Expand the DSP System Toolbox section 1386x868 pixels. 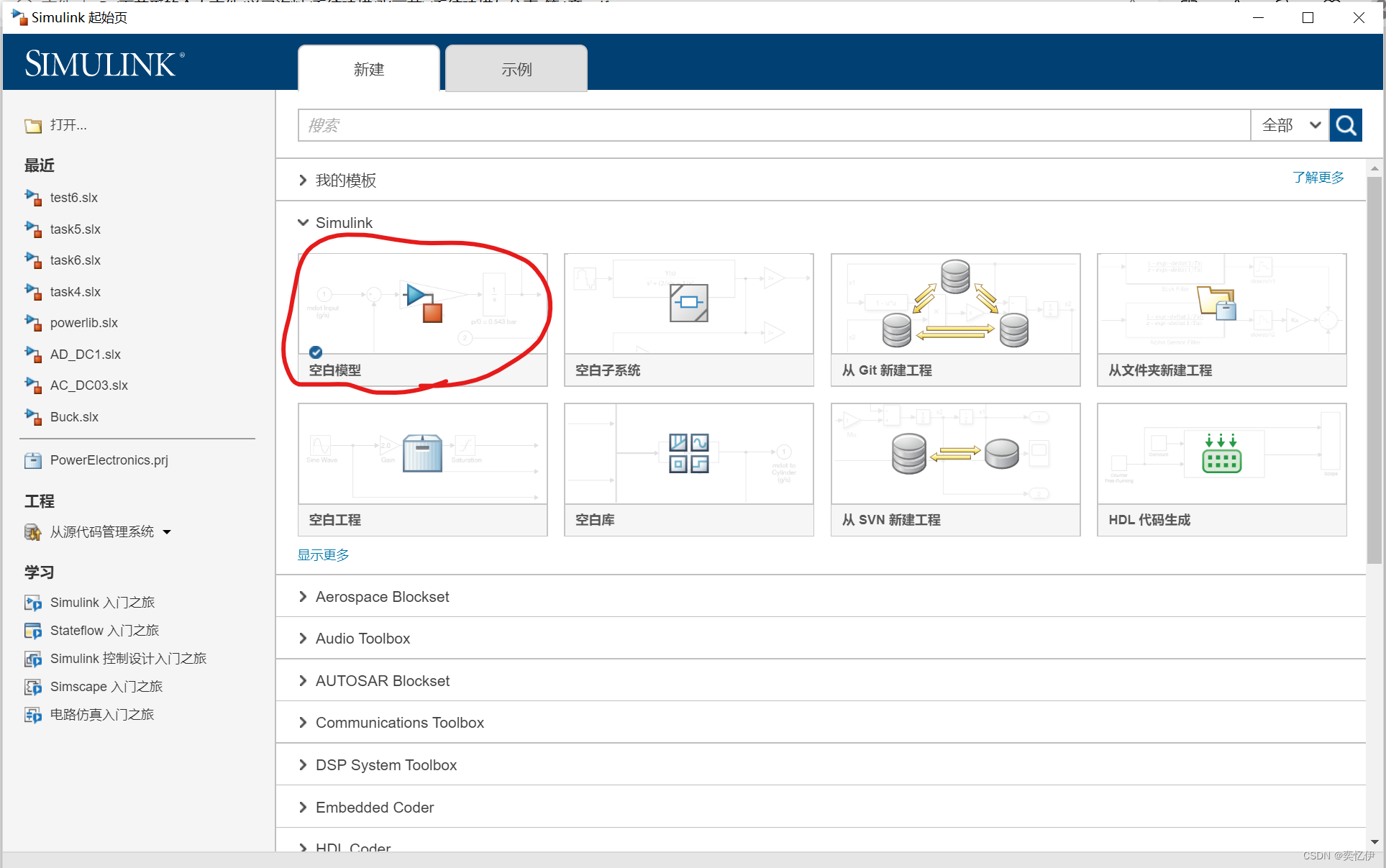[303, 765]
